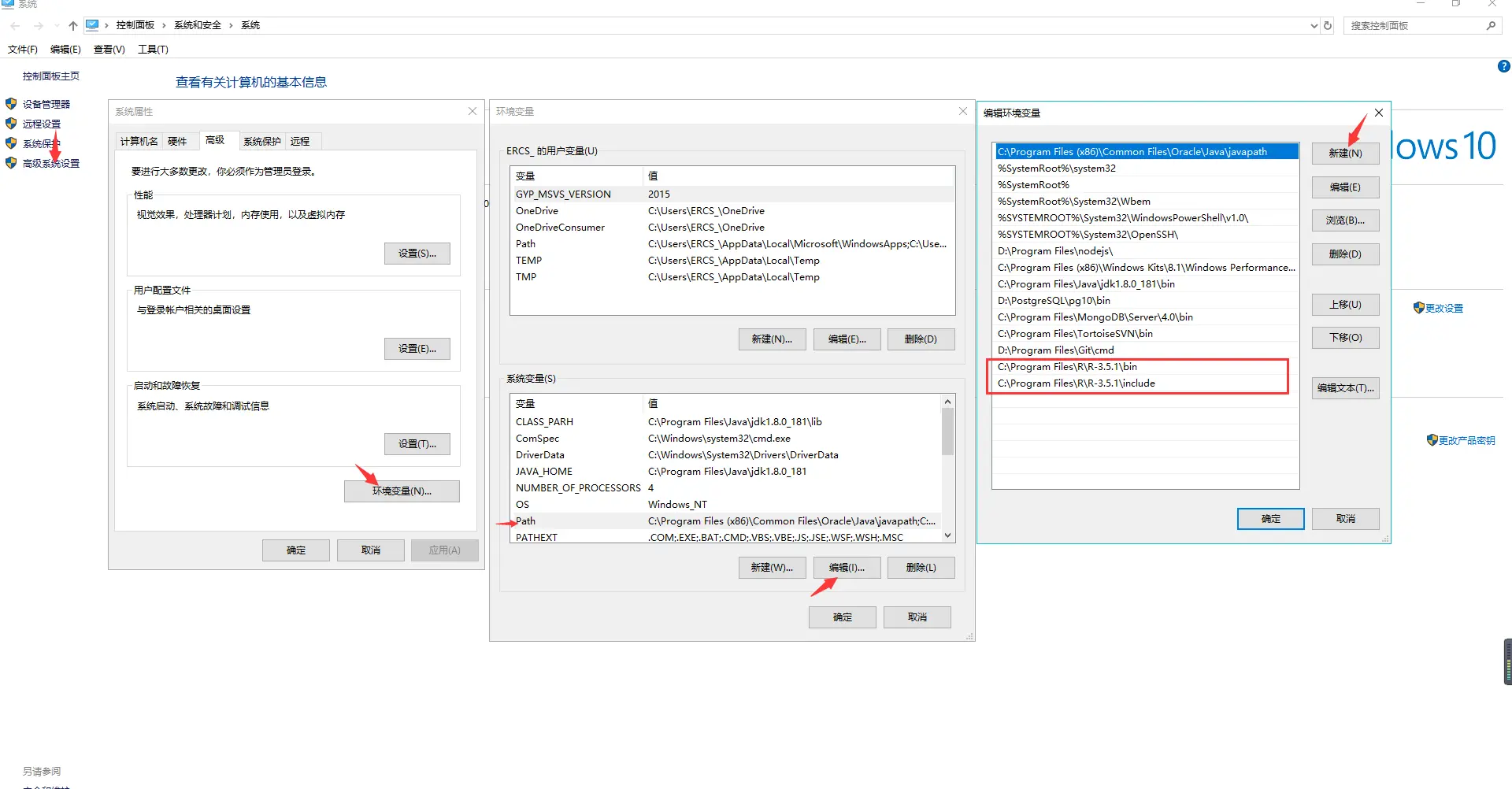Select the CLASS_PARH variable row
Screen dimensions: 1512x789
(x=725, y=422)
